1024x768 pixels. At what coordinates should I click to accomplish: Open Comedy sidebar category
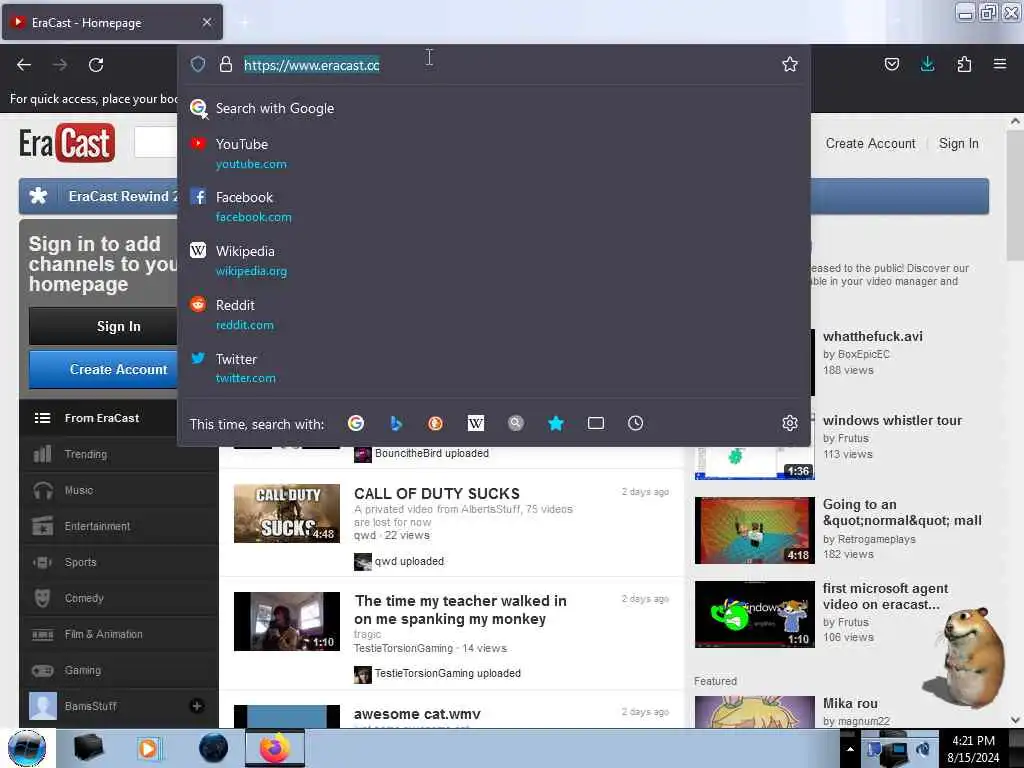point(119,598)
